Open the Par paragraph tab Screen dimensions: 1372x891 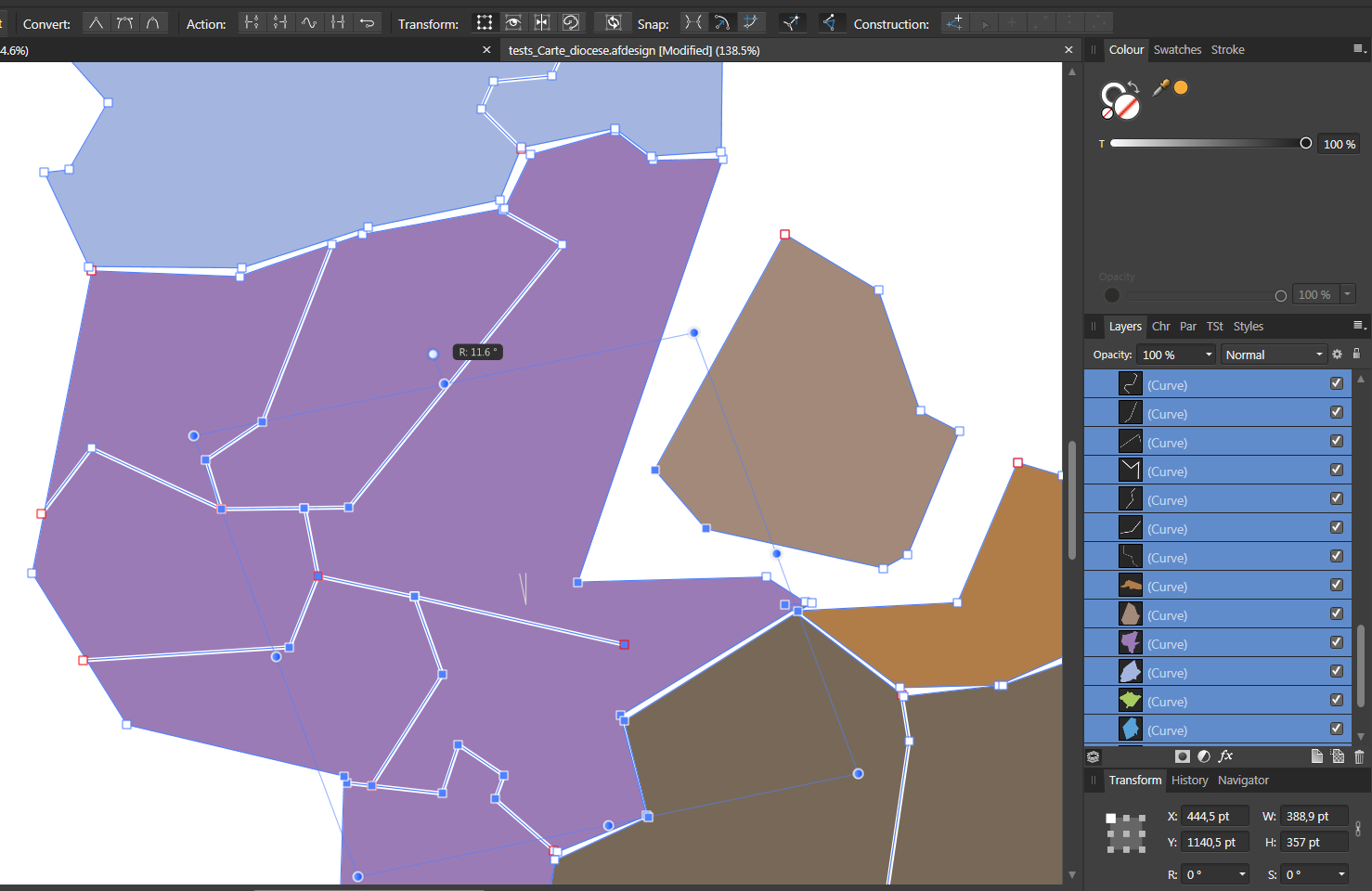(1188, 327)
